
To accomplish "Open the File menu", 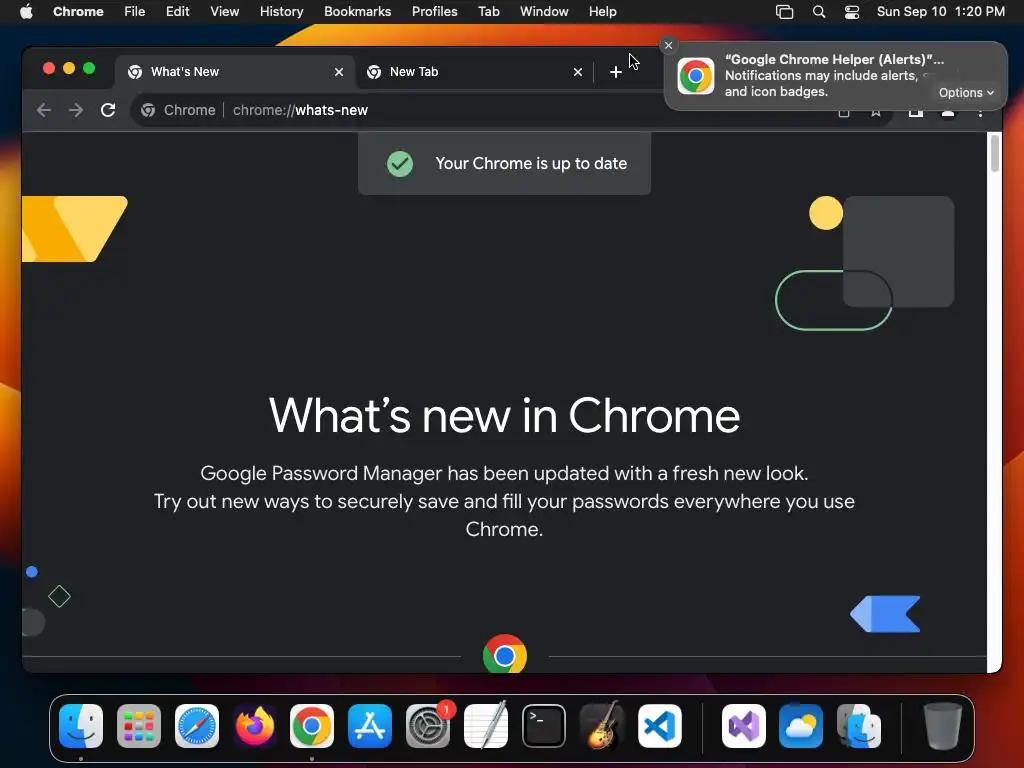I will coord(135,12).
